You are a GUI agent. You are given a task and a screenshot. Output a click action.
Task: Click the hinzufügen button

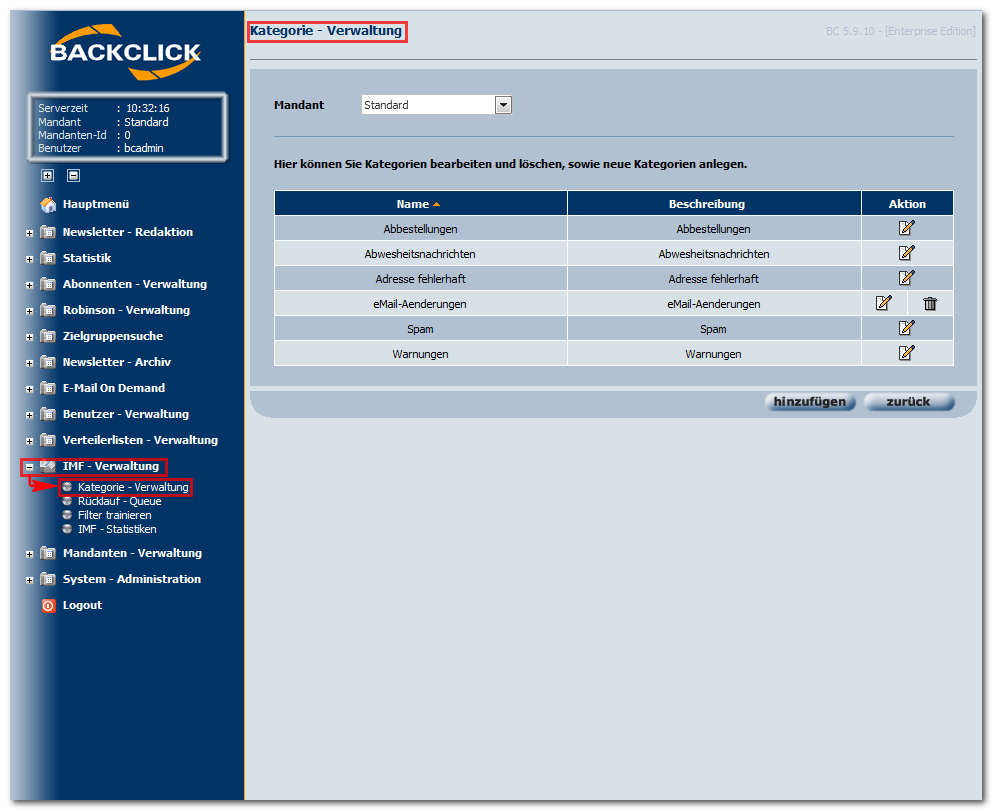(810, 402)
